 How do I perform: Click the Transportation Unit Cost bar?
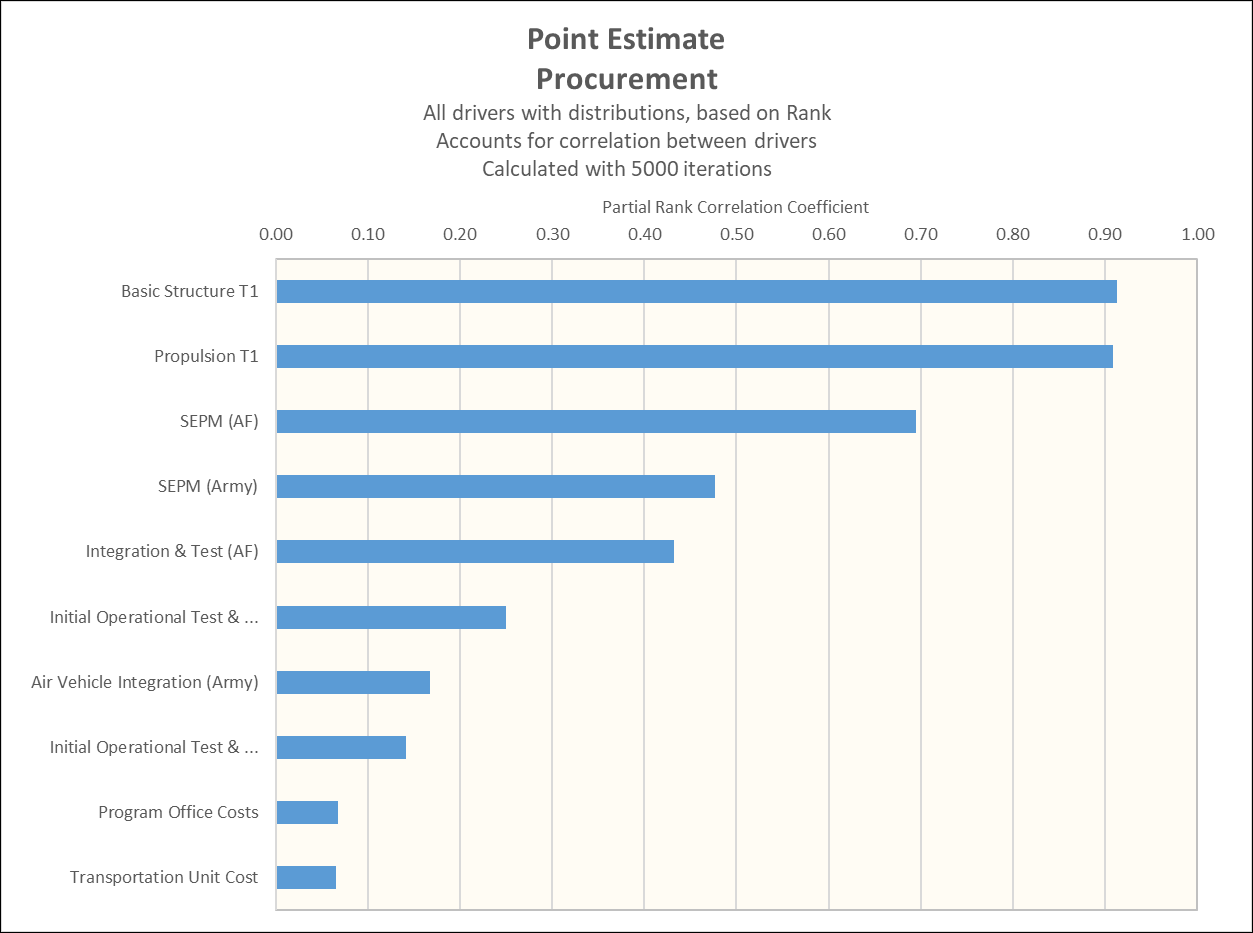click(x=304, y=877)
